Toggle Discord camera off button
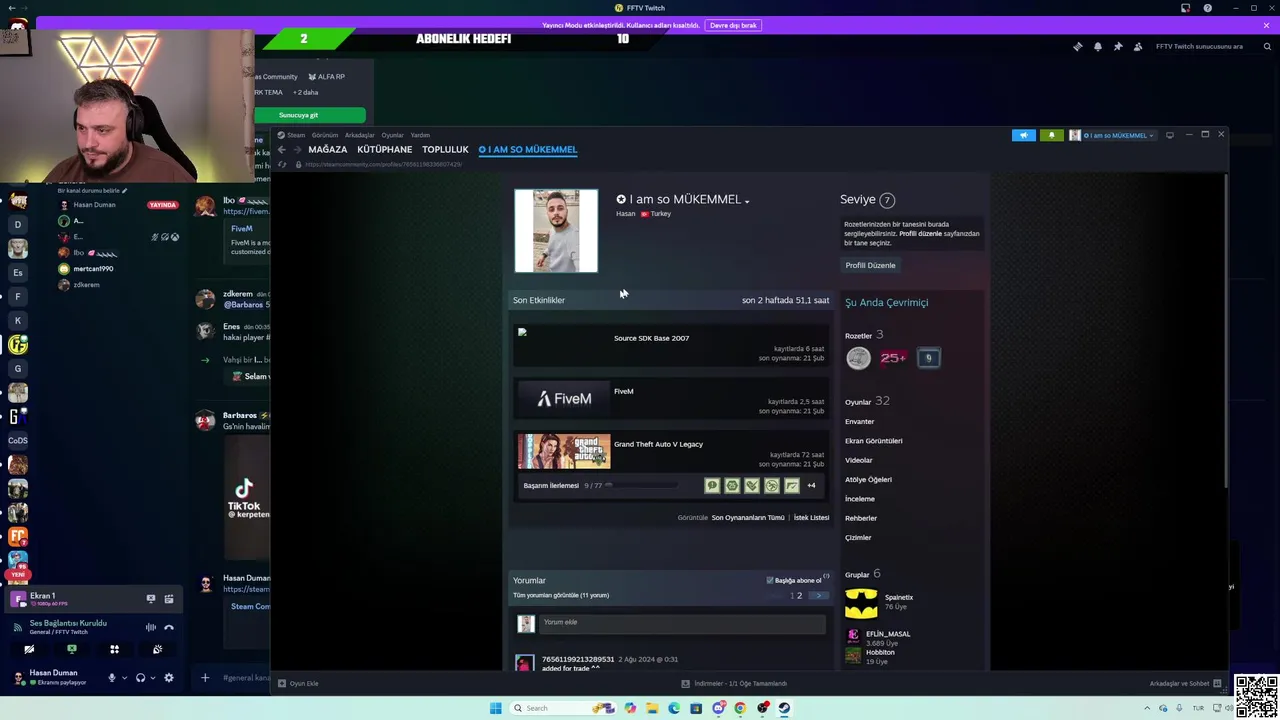Screen dimensions: 1280x720 (29, 649)
